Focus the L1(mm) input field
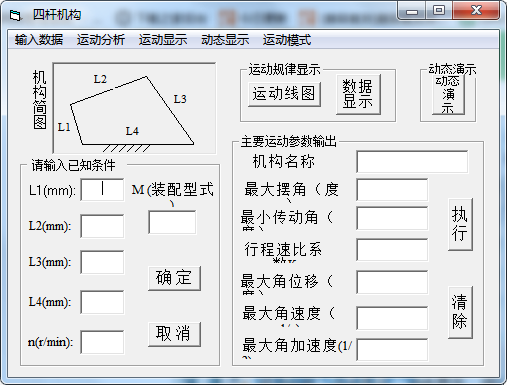 point(102,190)
